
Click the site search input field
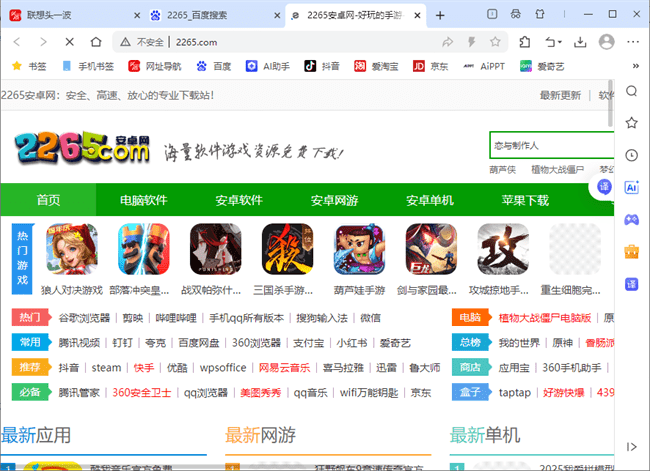click(x=550, y=146)
